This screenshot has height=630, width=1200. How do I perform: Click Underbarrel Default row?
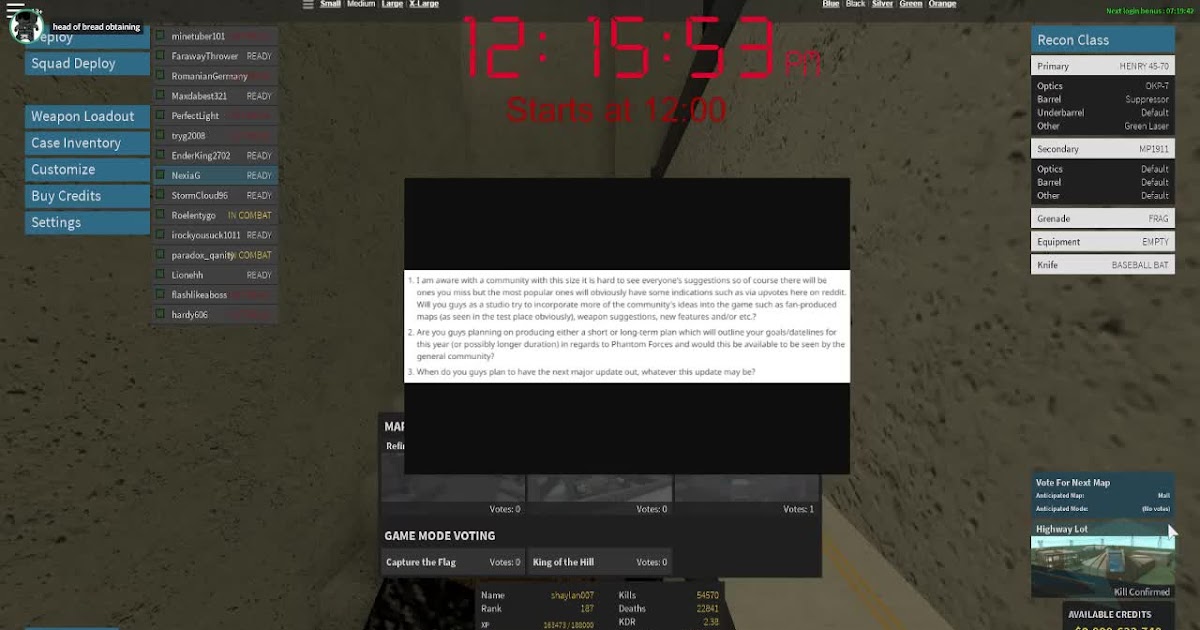pyautogui.click(x=1103, y=113)
